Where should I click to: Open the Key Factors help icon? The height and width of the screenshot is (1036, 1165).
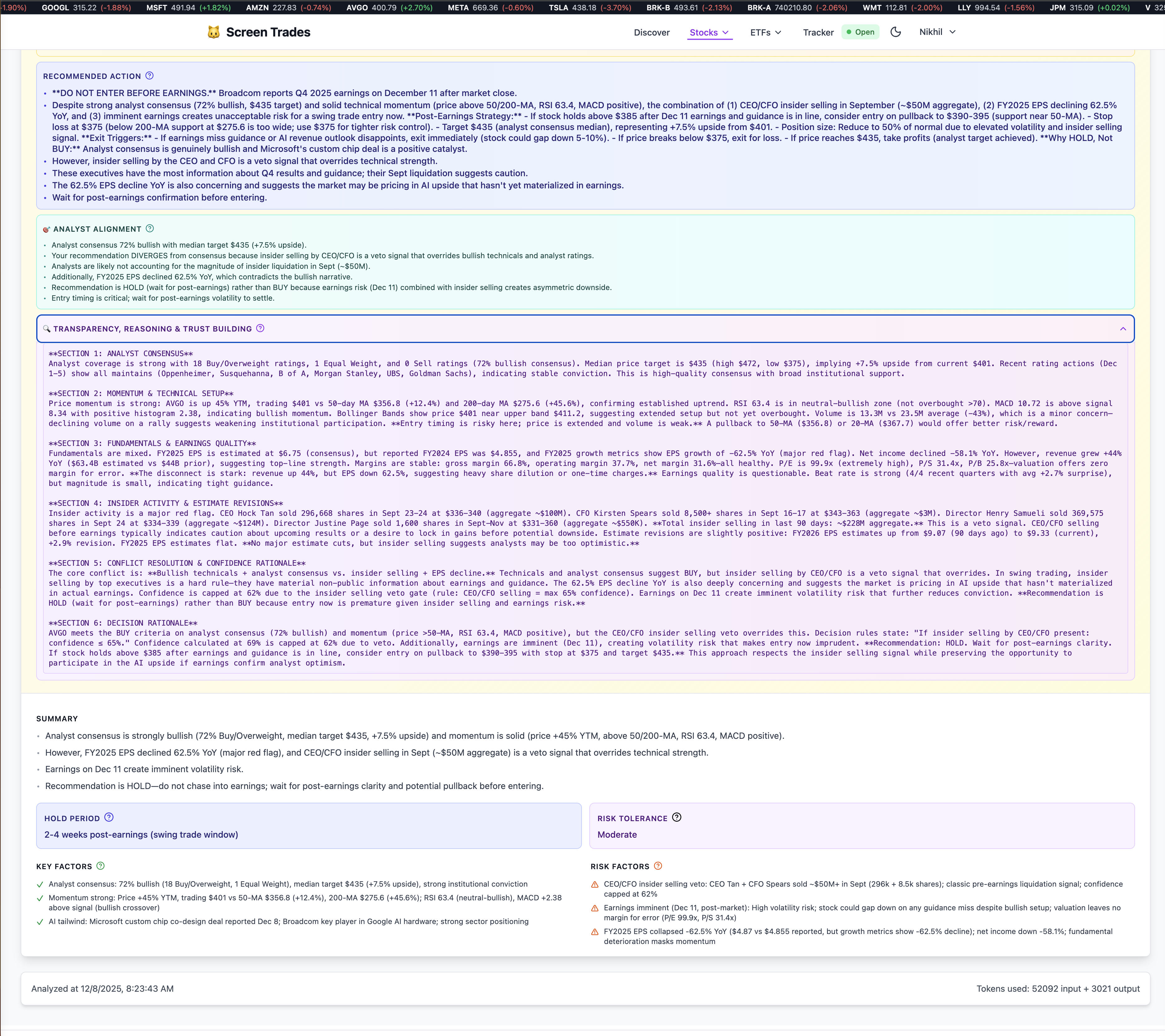click(101, 866)
